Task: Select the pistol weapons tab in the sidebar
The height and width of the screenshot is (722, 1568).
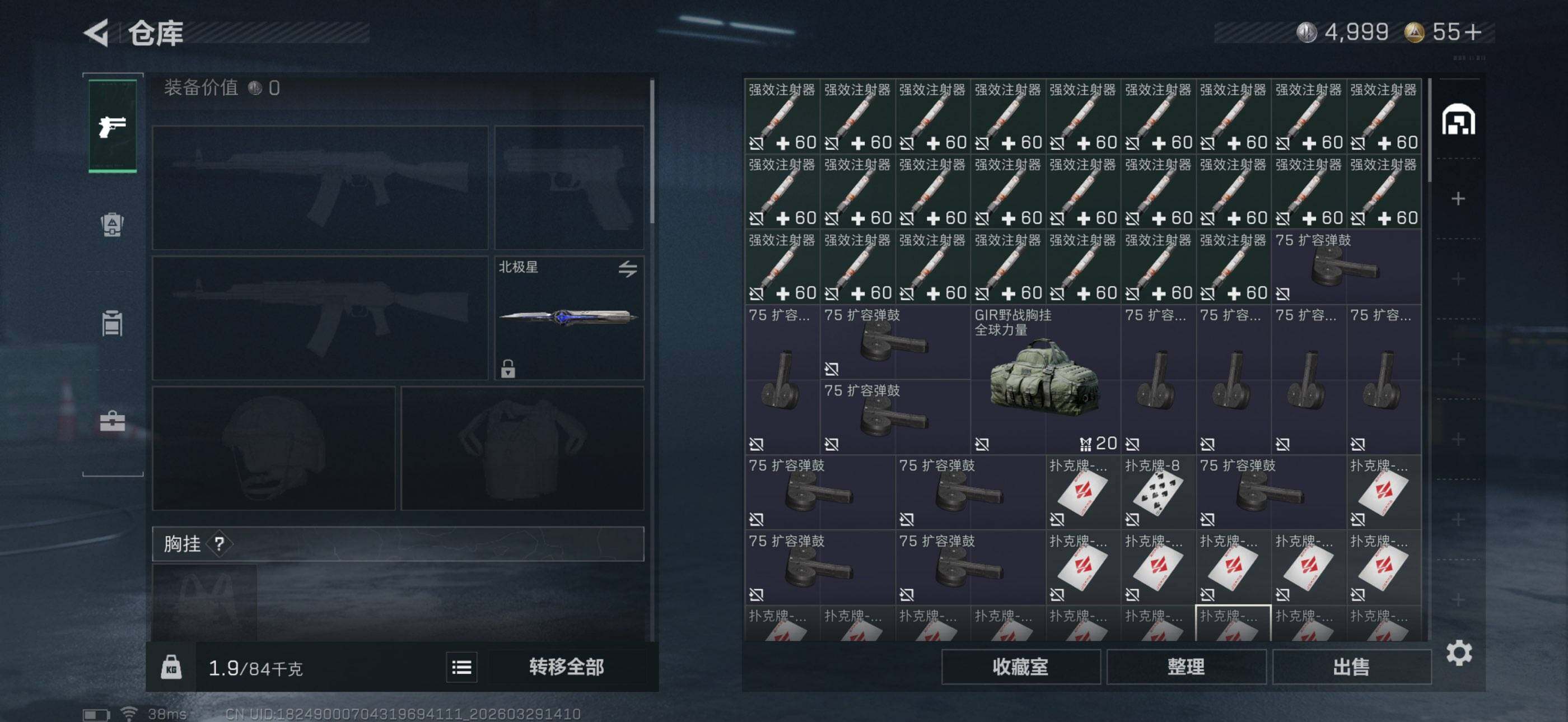Action: pyautogui.click(x=113, y=126)
